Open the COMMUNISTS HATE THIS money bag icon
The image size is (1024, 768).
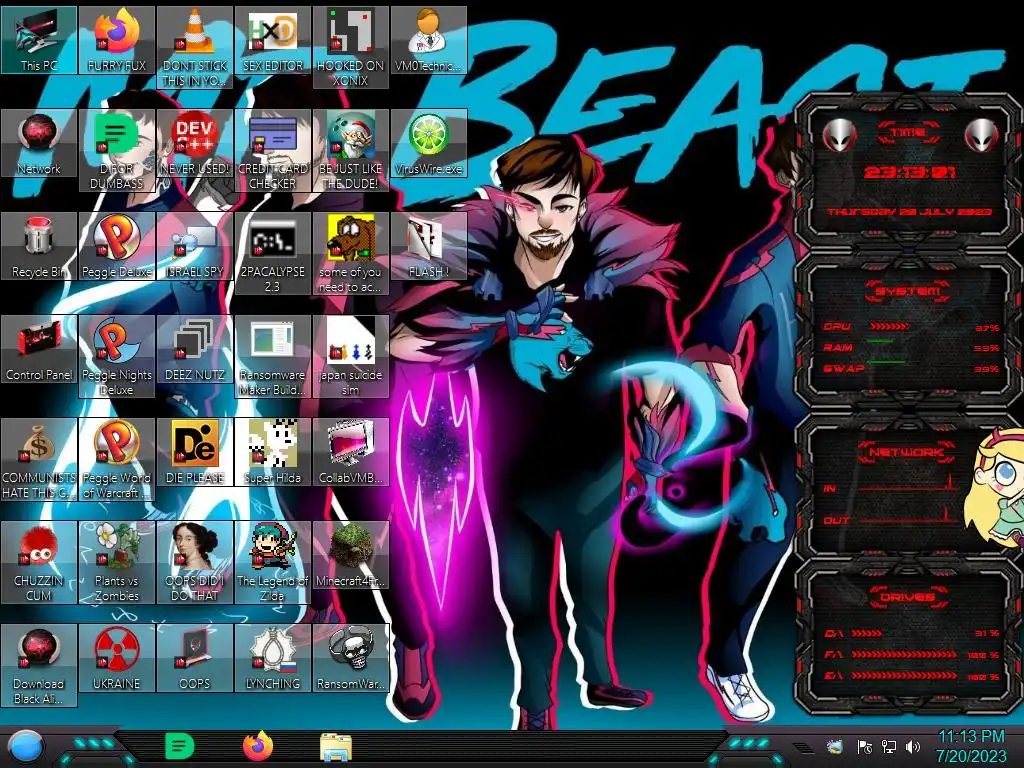coord(39,460)
